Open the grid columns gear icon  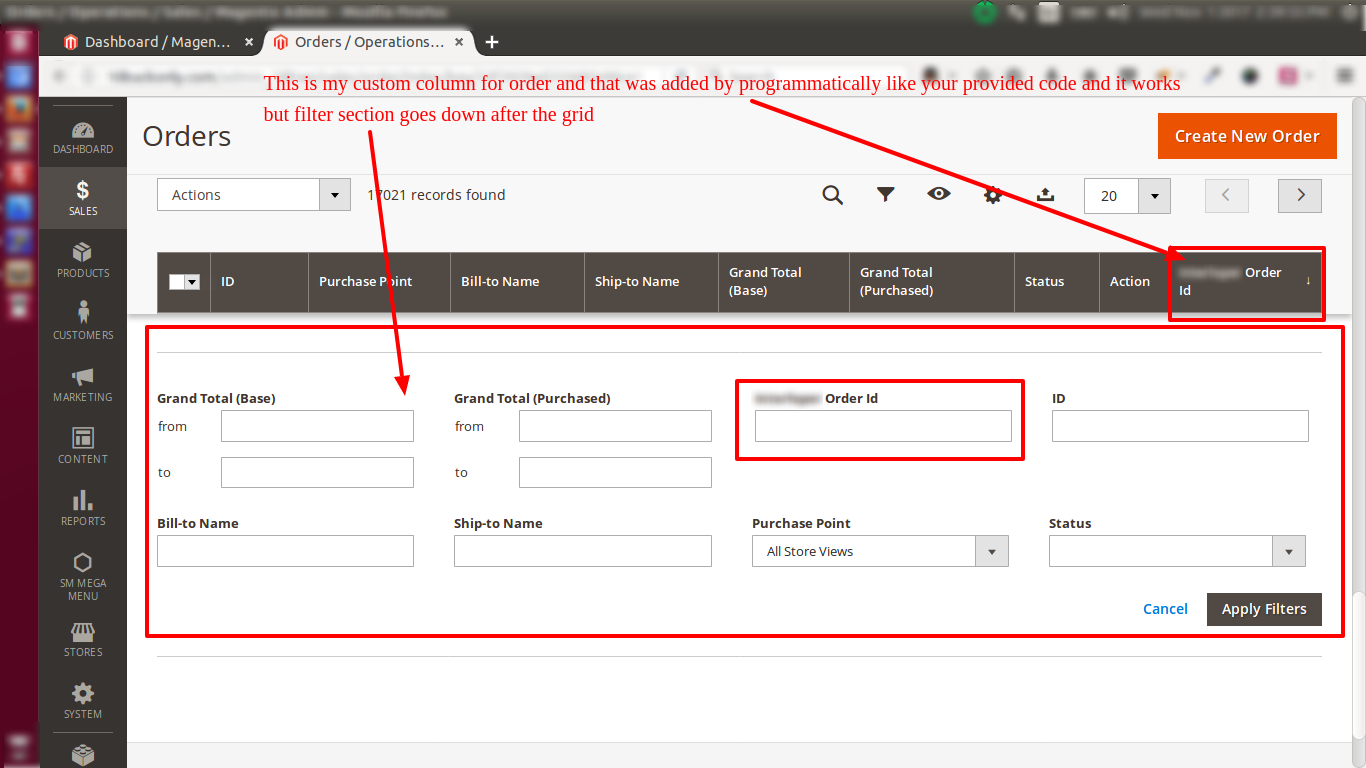[993, 195]
